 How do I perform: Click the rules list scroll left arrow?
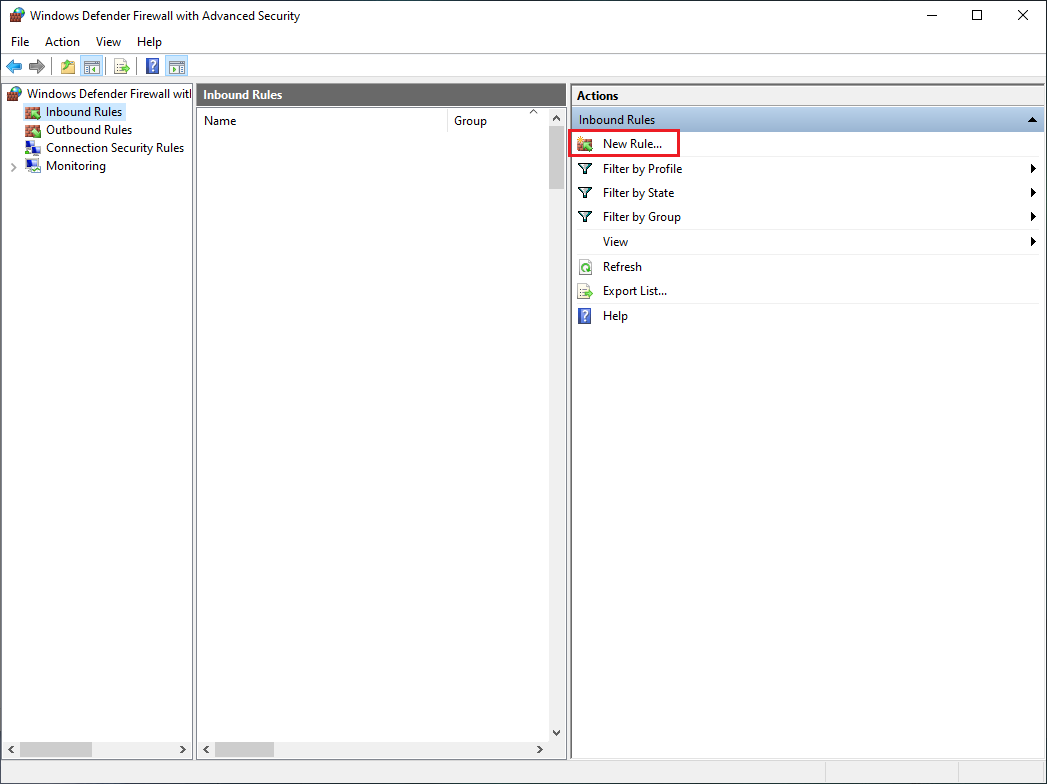pyautogui.click(x=206, y=750)
